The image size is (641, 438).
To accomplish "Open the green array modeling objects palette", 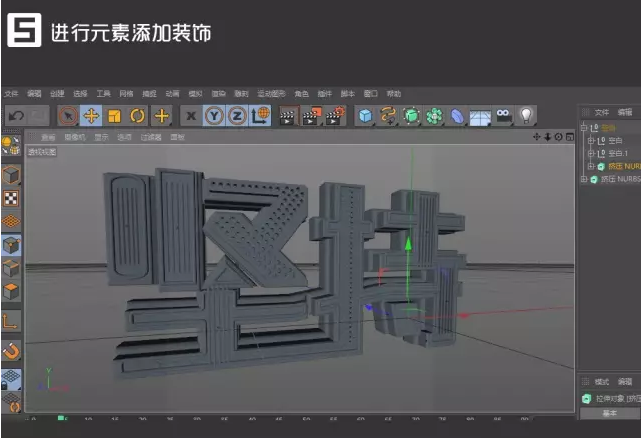I will 434,116.
